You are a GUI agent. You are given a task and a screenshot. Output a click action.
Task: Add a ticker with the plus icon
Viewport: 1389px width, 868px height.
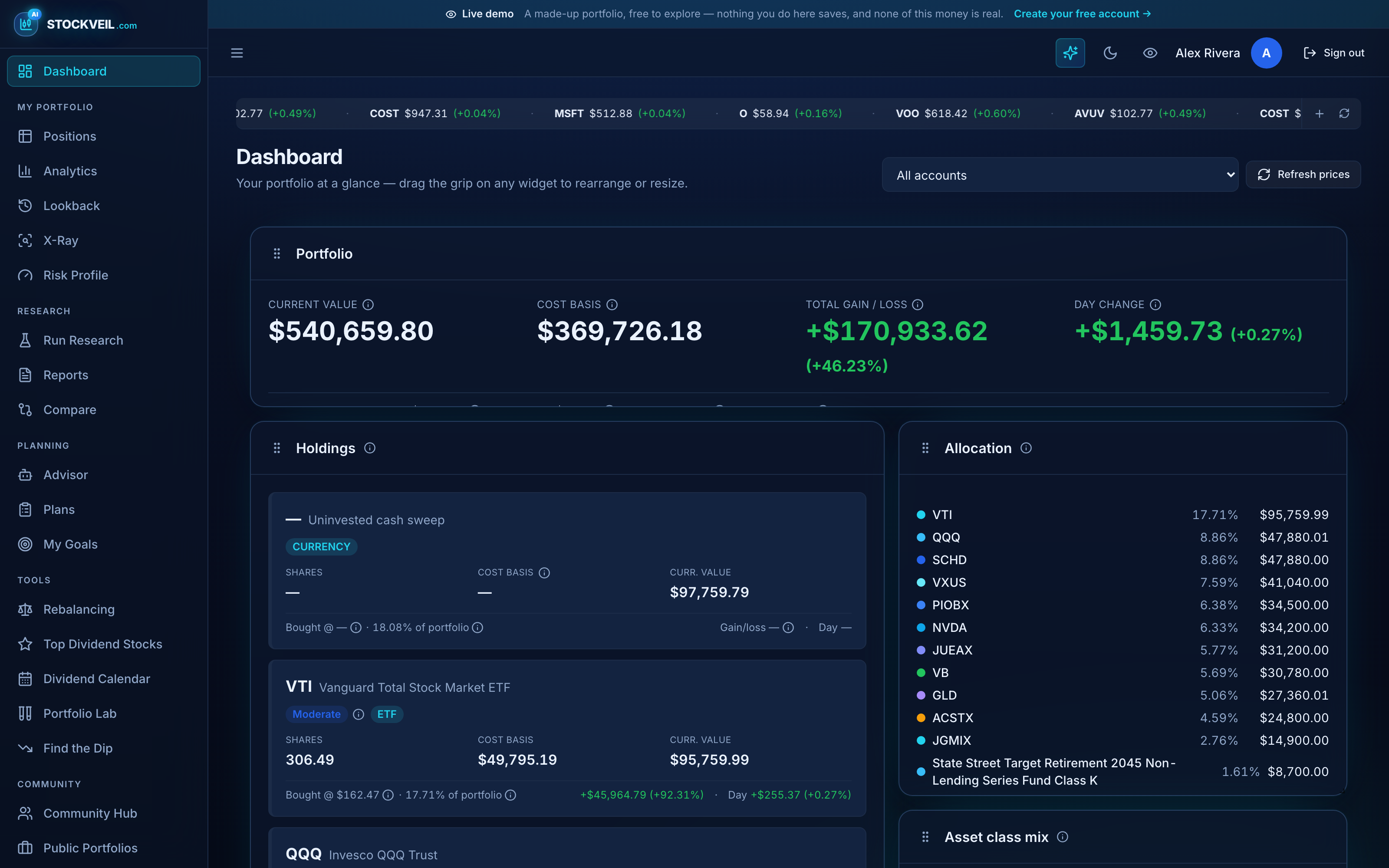(1319, 114)
